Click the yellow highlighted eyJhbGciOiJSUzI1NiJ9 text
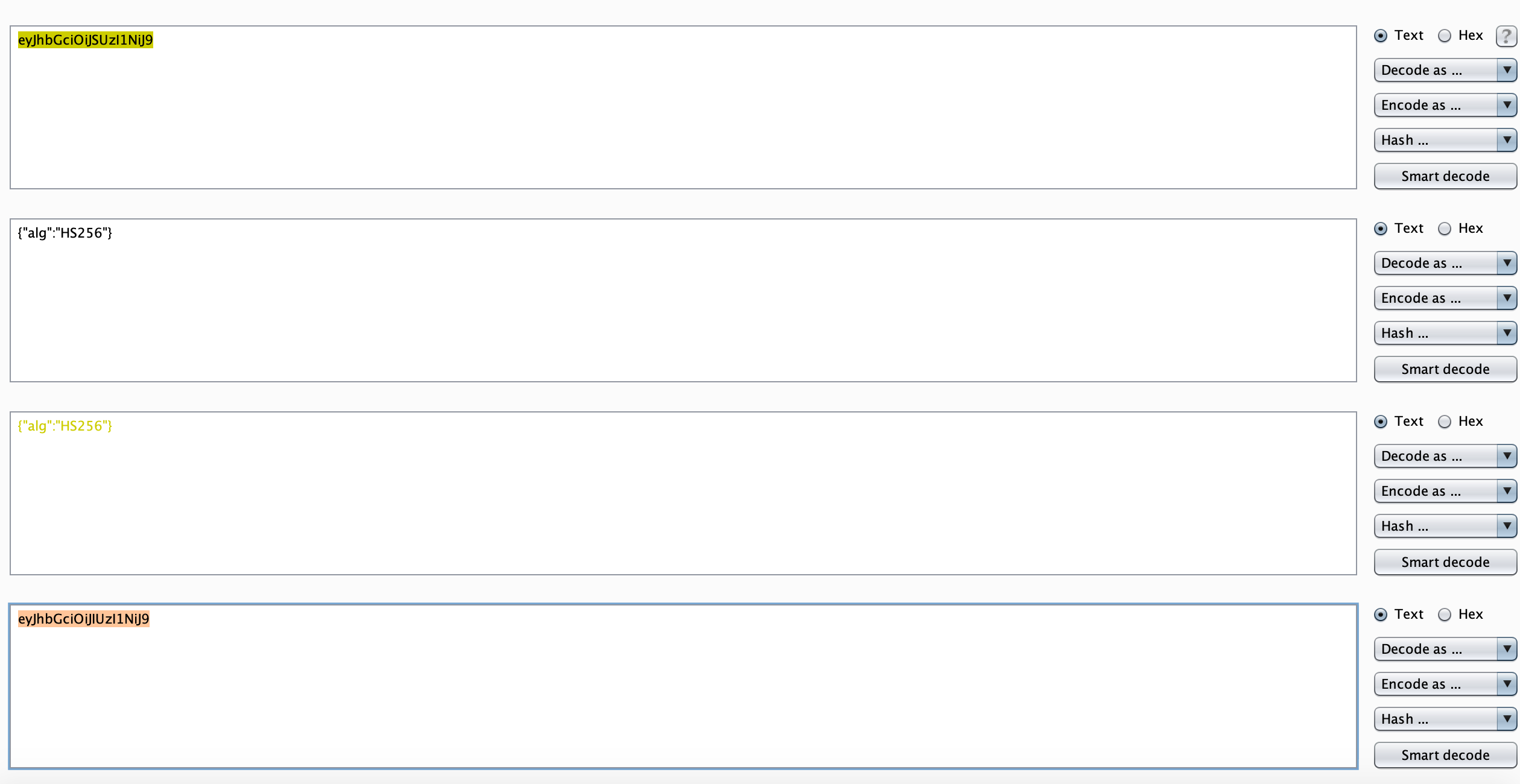Screen dimensions: 1520x784 click(86, 40)
